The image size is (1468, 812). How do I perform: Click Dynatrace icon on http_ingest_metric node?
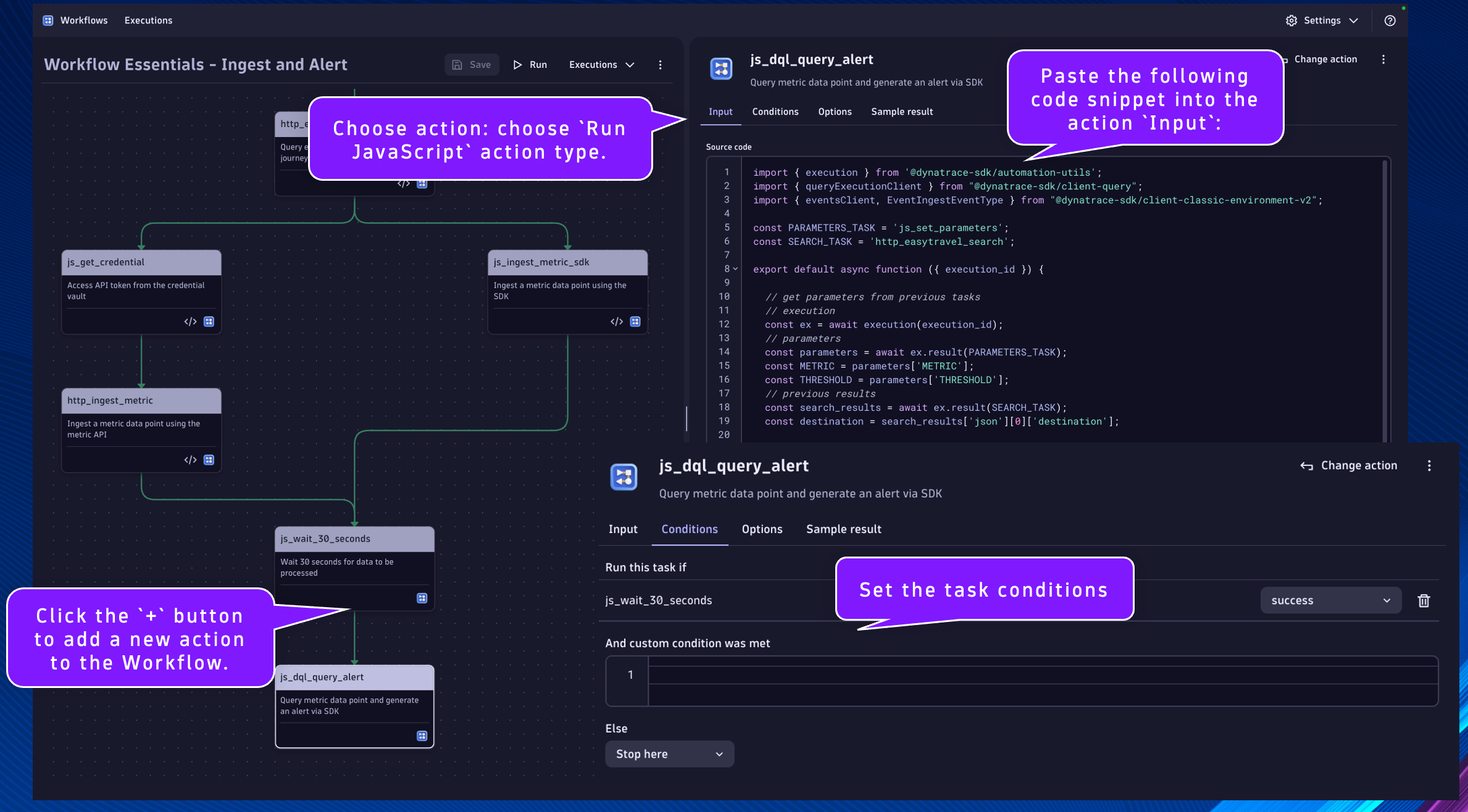tap(209, 460)
